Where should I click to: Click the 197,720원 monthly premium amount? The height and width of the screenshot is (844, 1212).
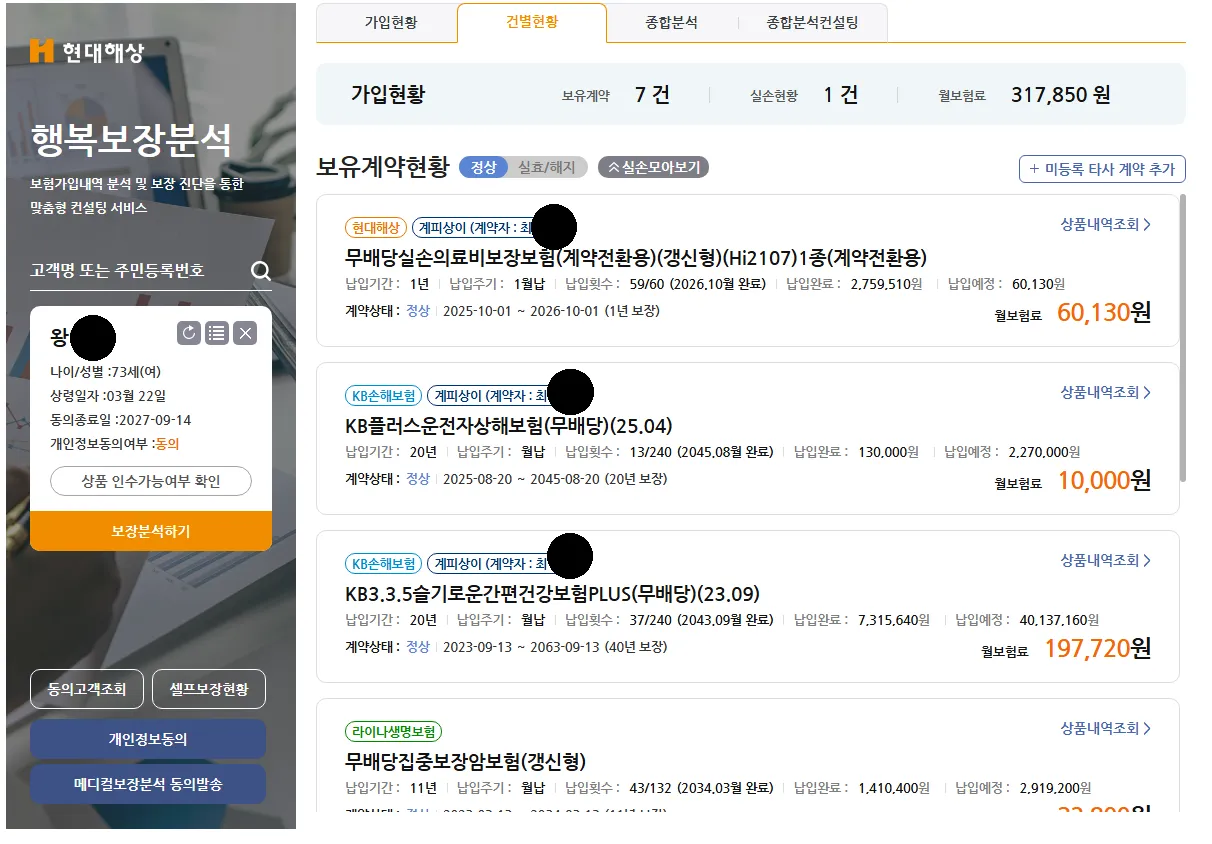(x=1098, y=648)
